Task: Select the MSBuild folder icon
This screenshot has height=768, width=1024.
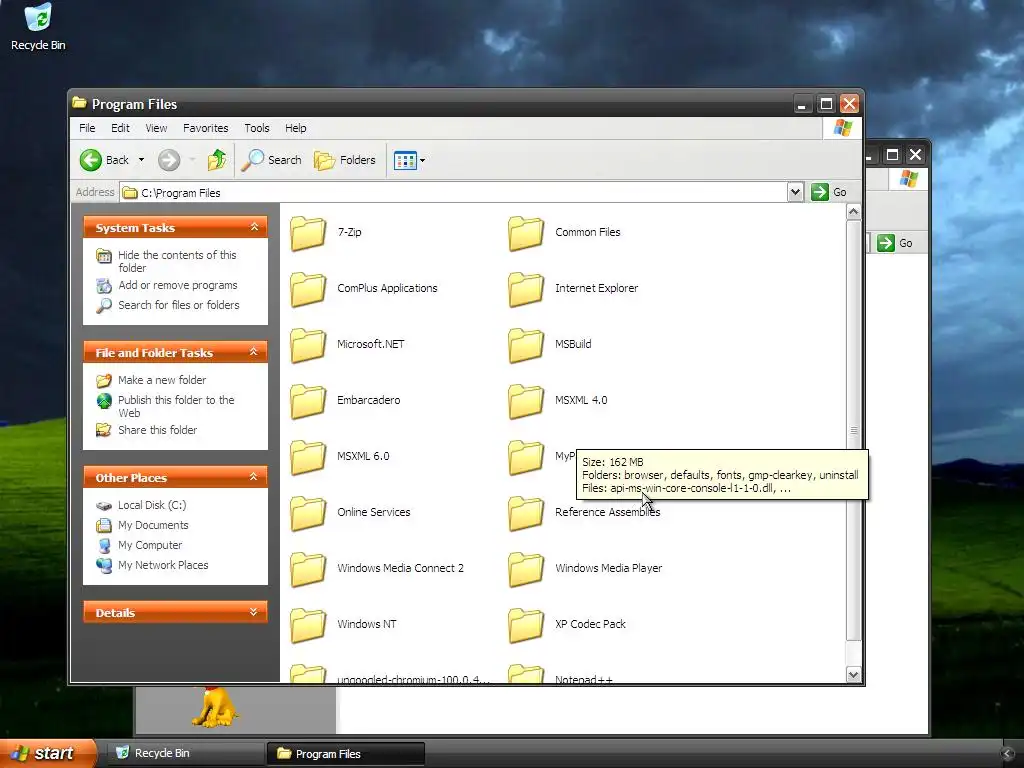Action: pos(526,345)
